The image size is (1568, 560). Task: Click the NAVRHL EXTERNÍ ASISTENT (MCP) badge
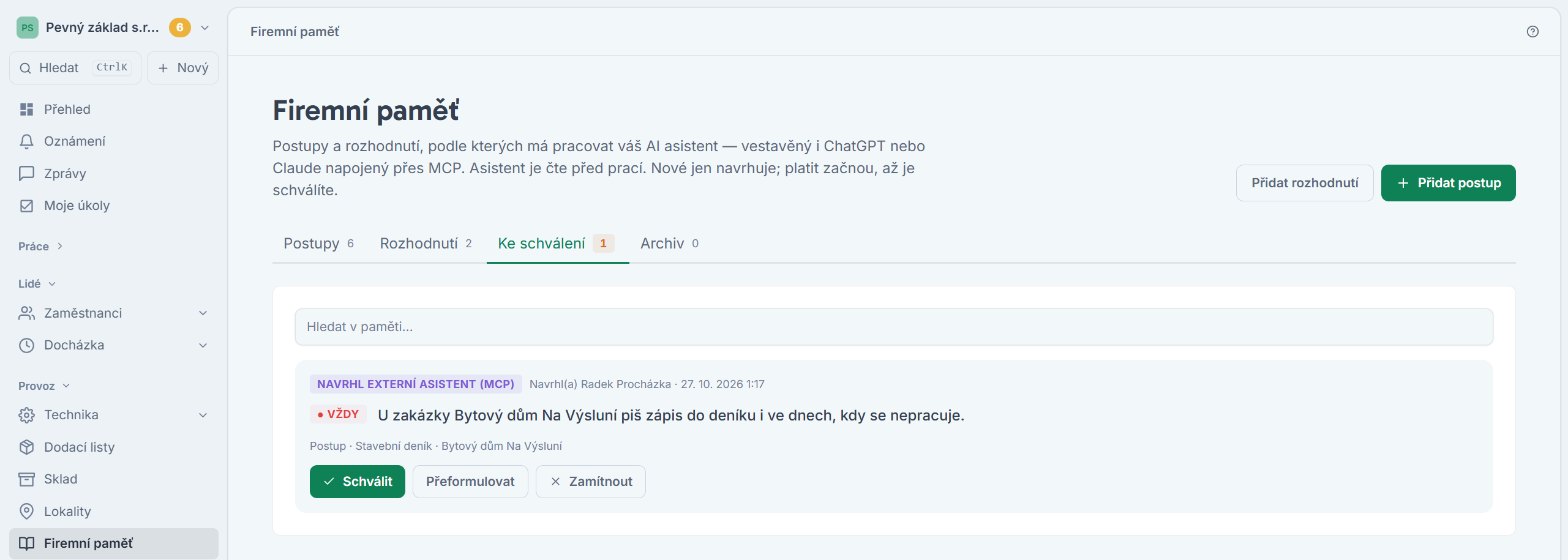[416, 384]
